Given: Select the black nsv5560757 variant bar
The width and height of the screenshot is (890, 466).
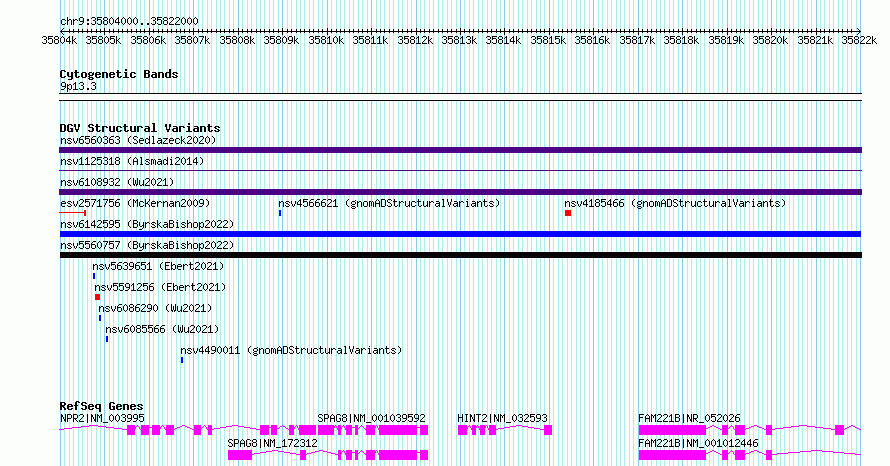Looking at the screenshot, I should point(460,255).
